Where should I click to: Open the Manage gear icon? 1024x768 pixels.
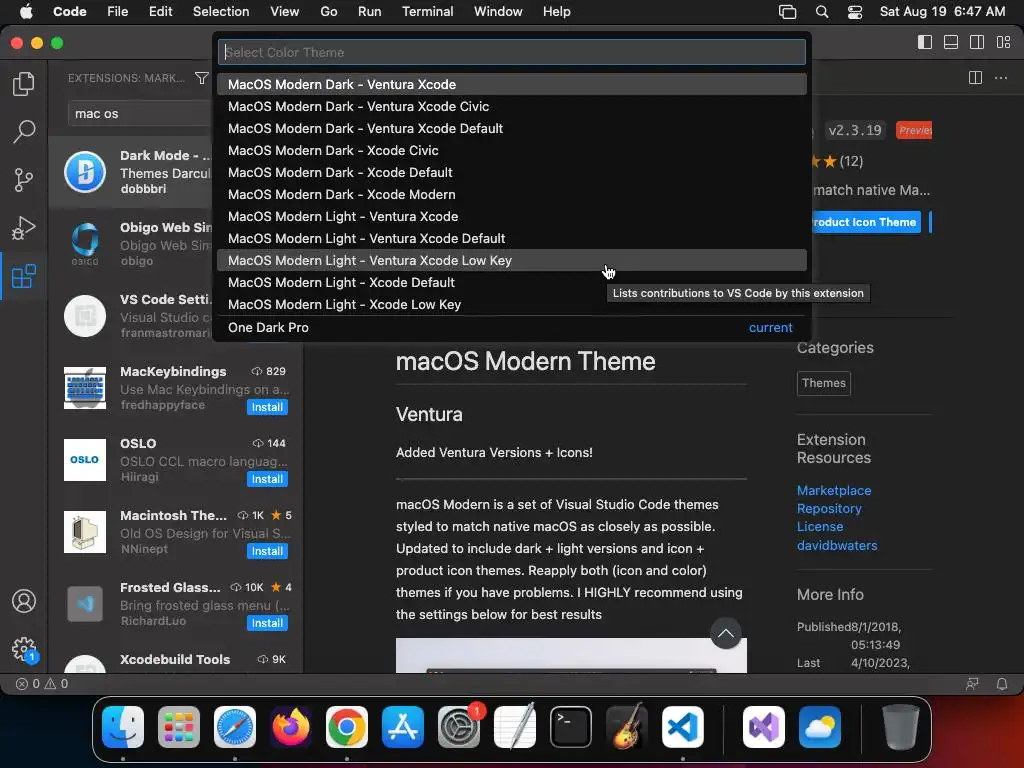tap(24, 649)
